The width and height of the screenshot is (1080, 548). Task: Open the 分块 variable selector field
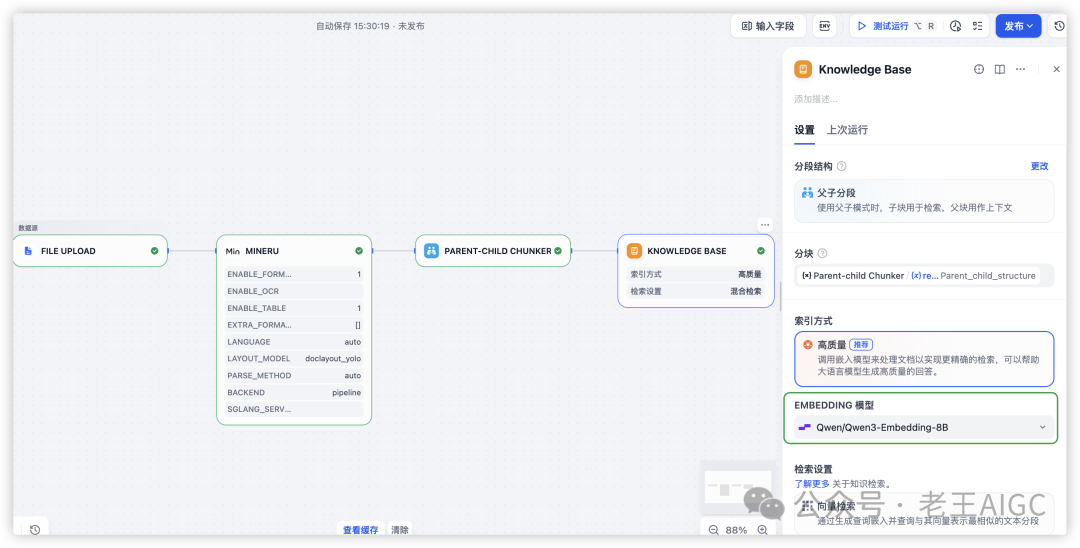point(924,275)
